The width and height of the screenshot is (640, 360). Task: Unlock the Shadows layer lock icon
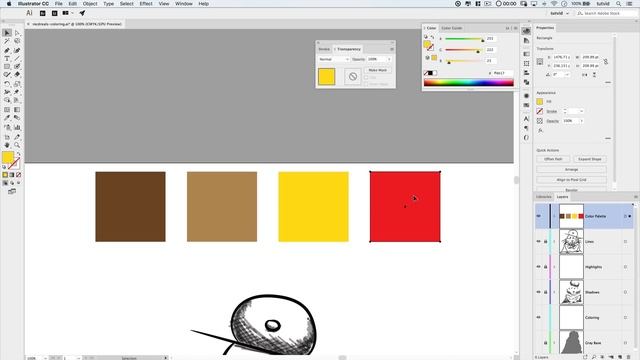545,292
